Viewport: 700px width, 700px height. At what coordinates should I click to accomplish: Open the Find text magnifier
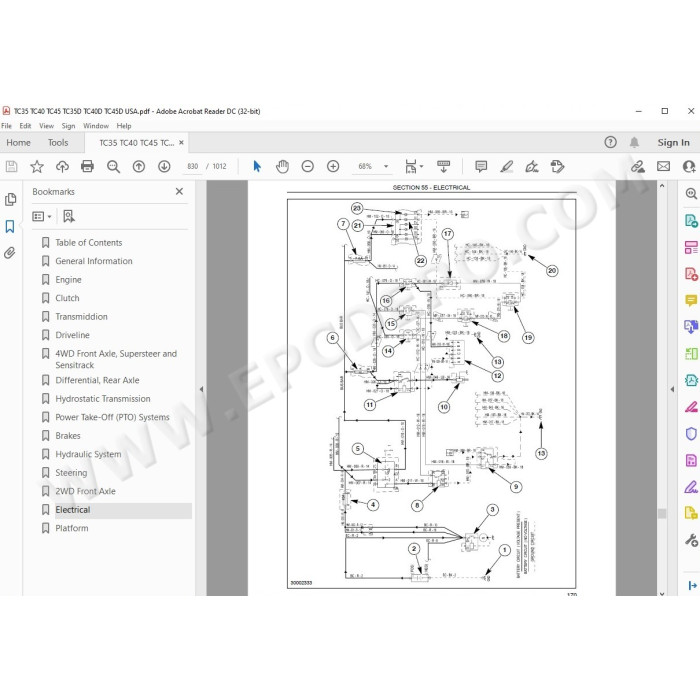[113, 167]
